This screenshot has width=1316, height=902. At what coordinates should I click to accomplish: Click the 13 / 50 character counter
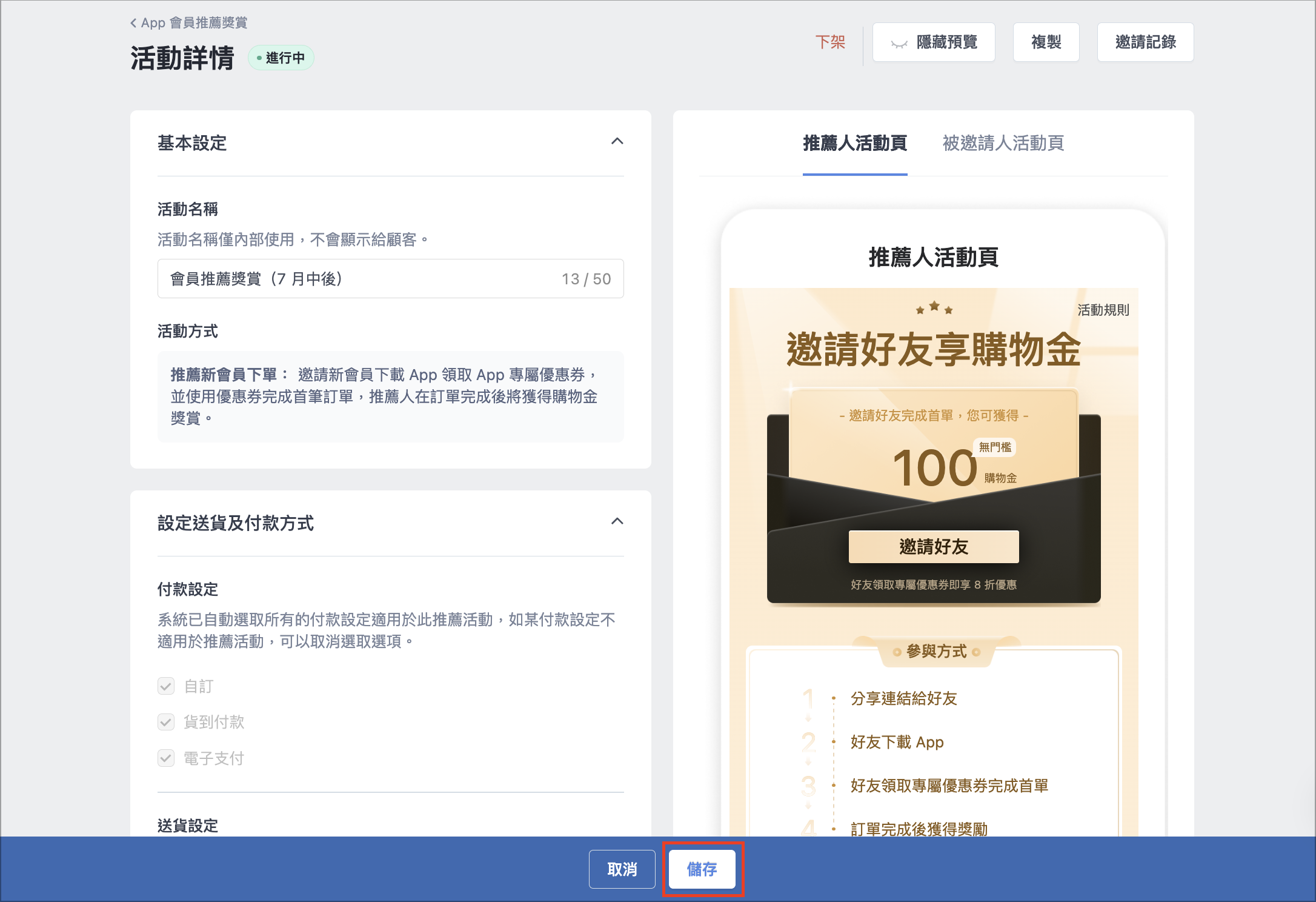586,279
